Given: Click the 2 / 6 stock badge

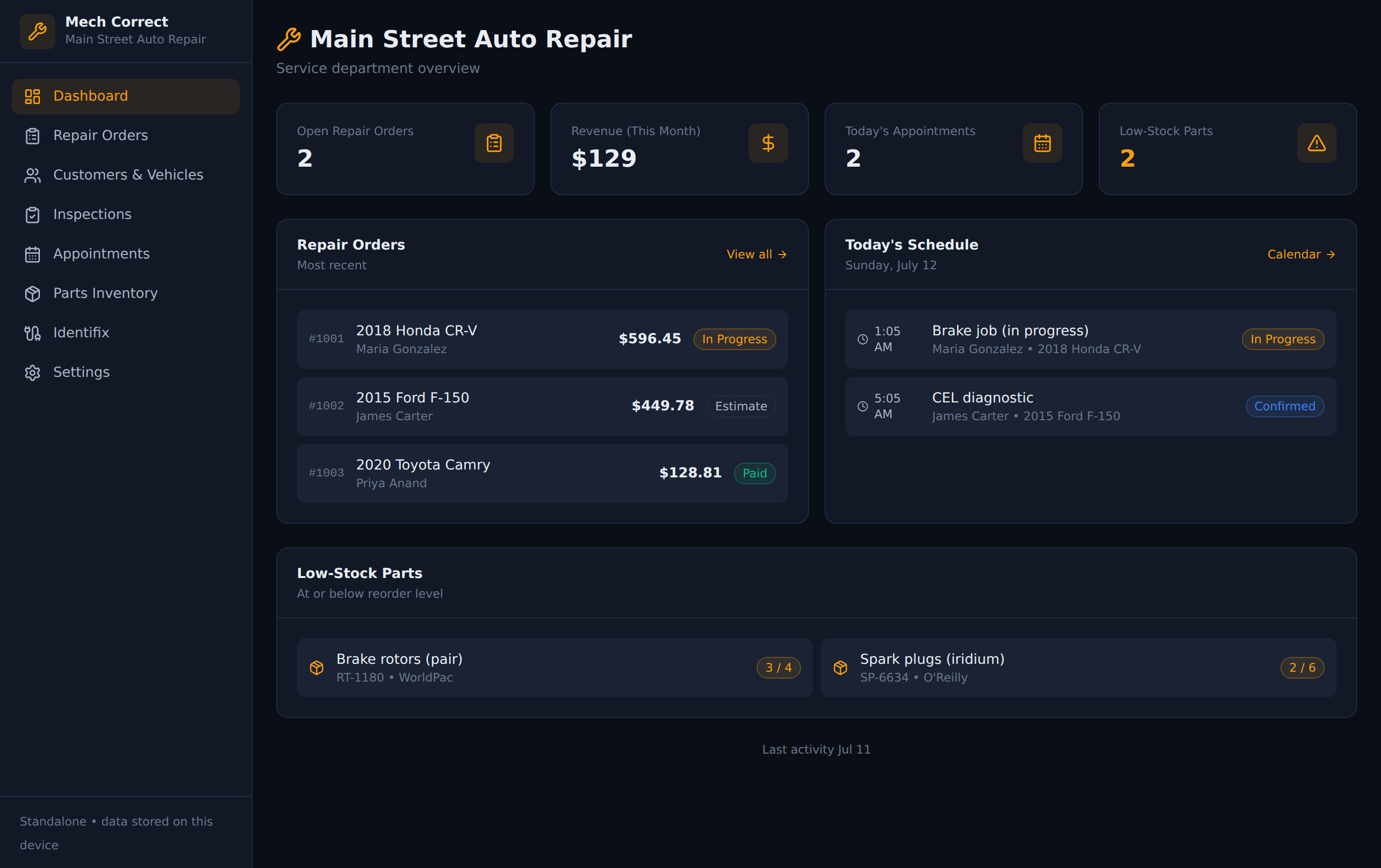Looking at the screenshot, I should 1302,668.
